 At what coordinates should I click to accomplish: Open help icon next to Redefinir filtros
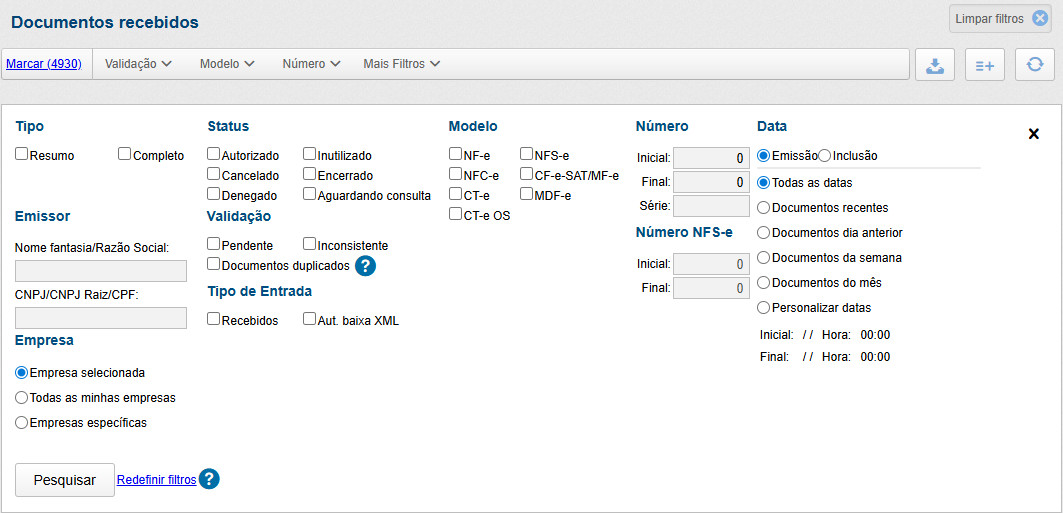(x=208, y=479)
